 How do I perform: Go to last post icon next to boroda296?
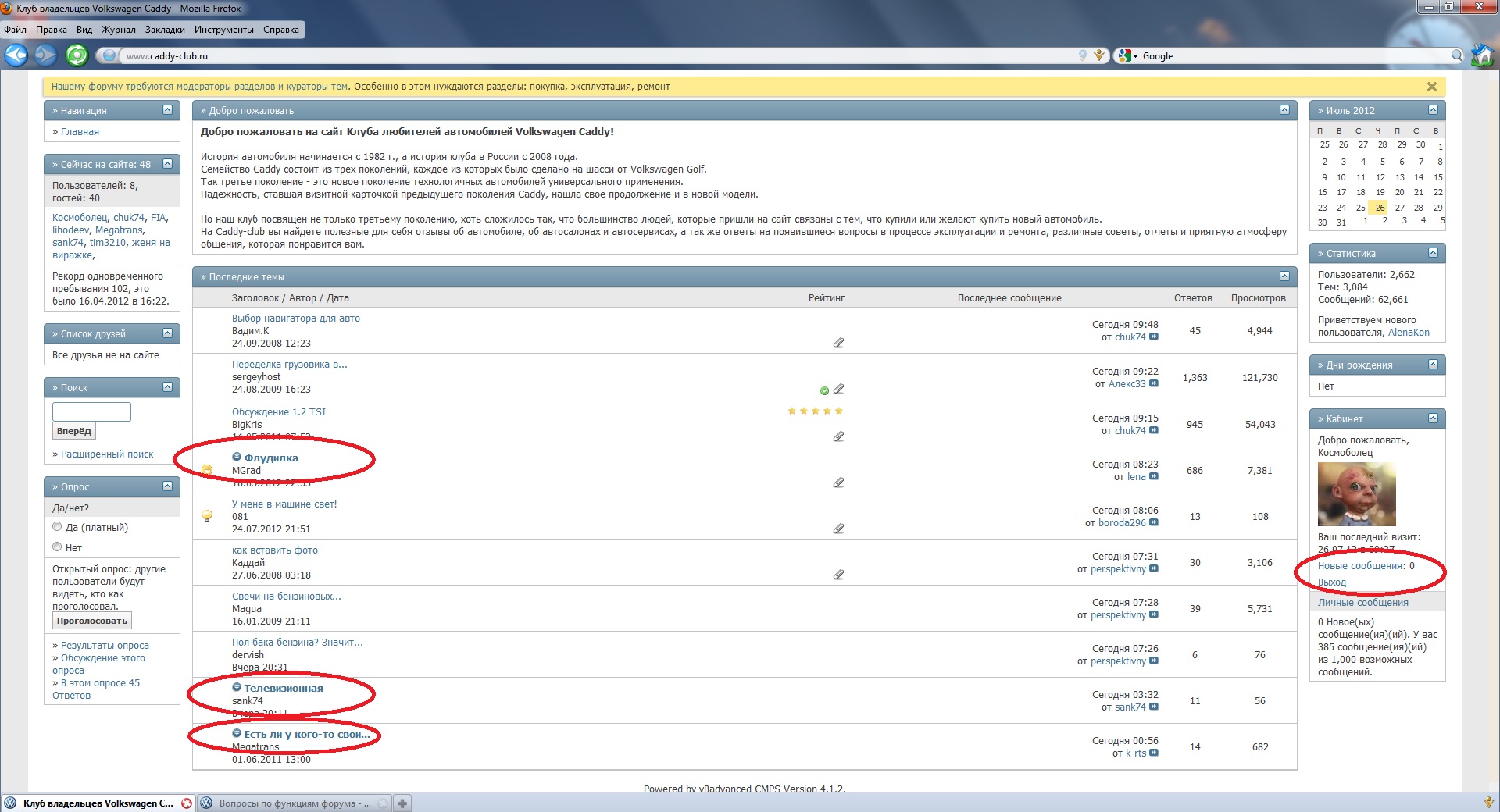[x=1154, y=523]
